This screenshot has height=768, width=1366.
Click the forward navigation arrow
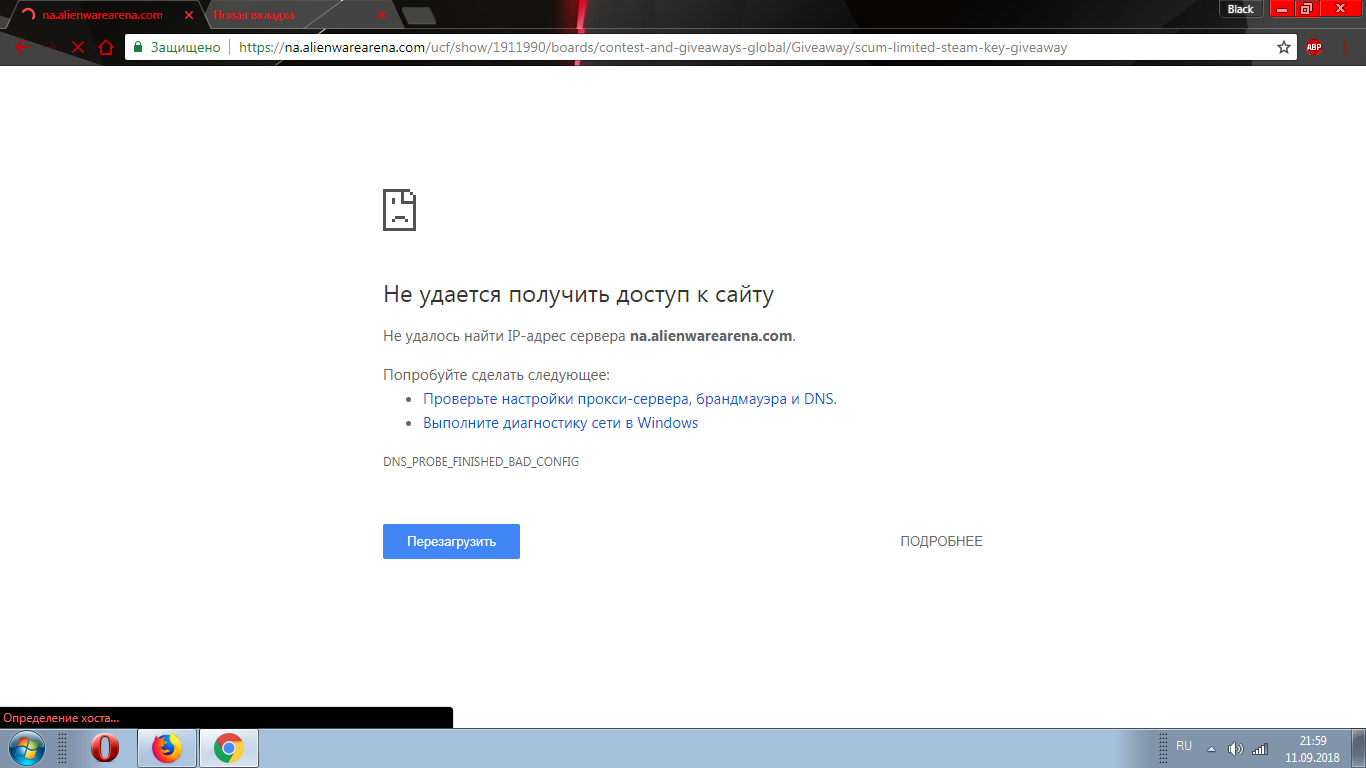(50, 47)
